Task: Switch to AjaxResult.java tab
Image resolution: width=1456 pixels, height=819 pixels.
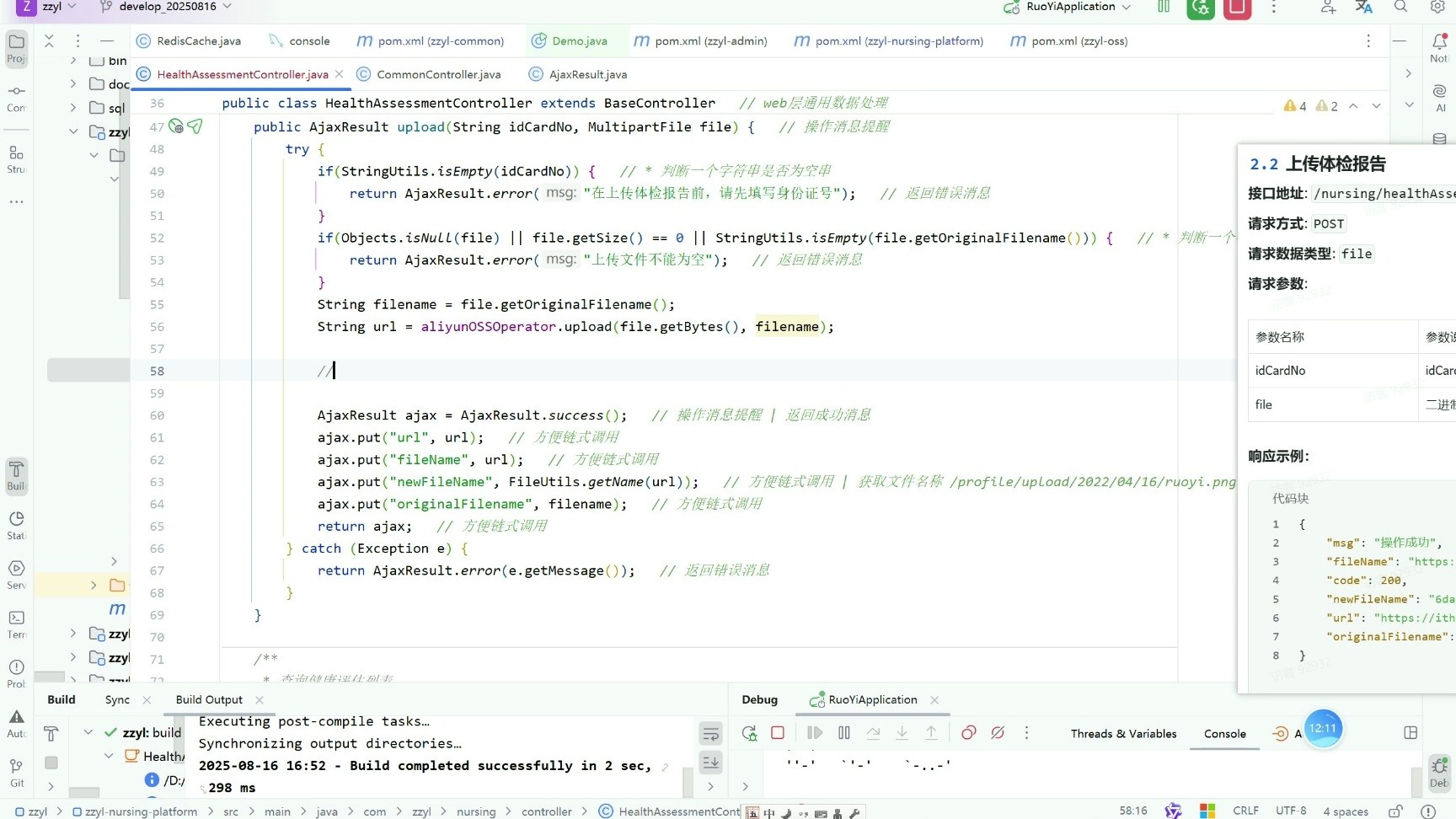Action: pyautogui.click(x=578, y=75)
